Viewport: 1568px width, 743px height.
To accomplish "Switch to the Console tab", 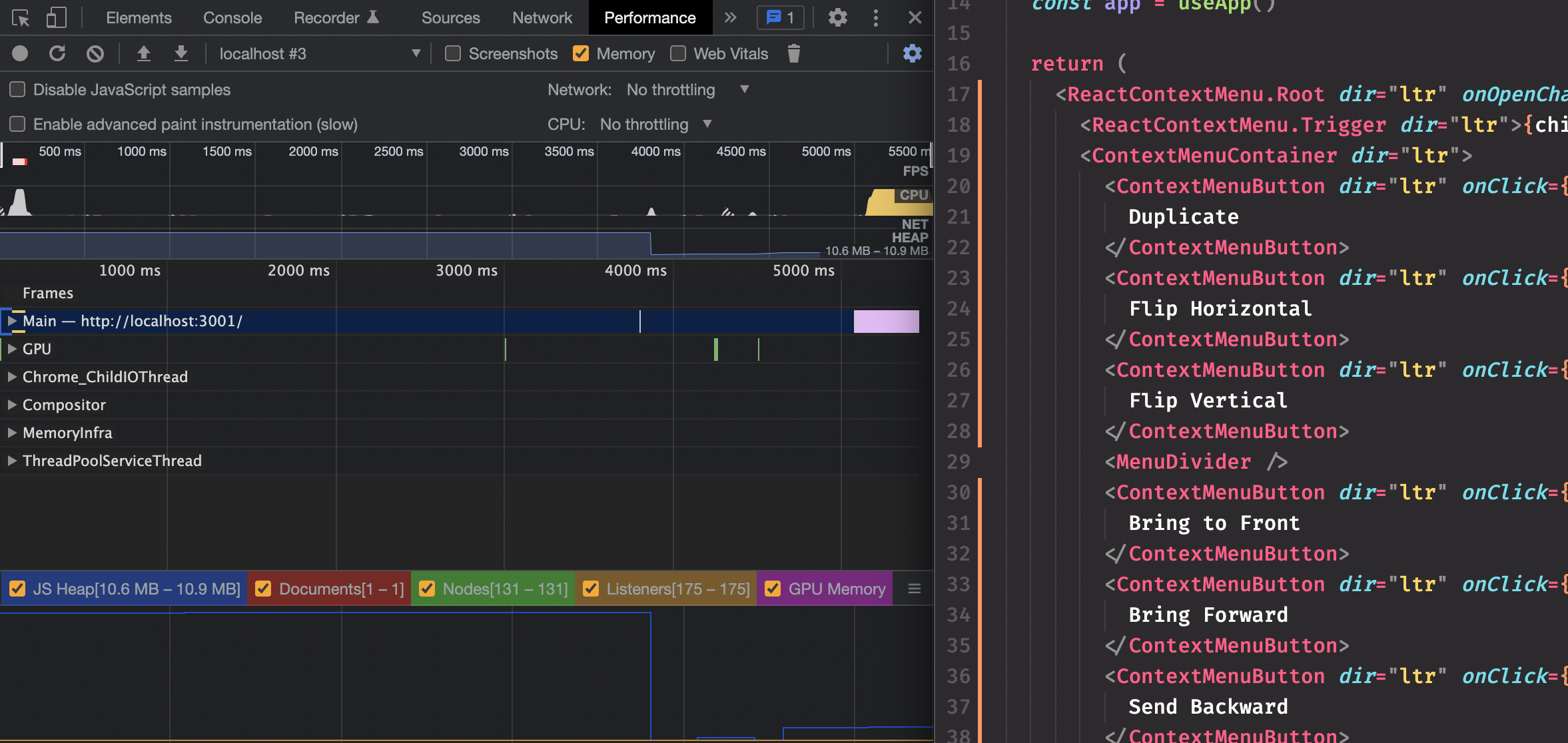I will click(x=231, y=17).
